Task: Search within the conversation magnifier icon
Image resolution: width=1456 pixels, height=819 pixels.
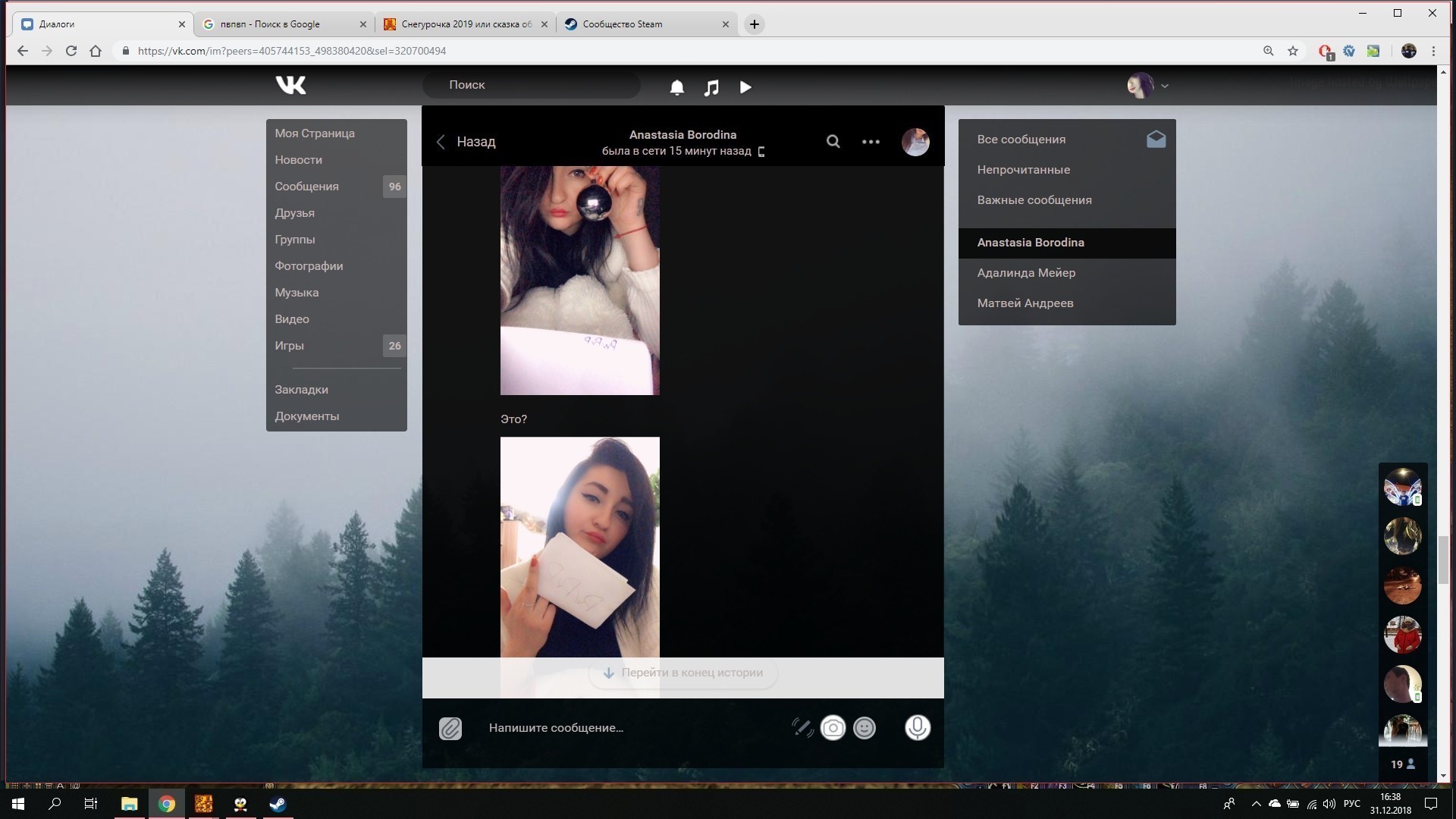Action: (x=833, y=142)
